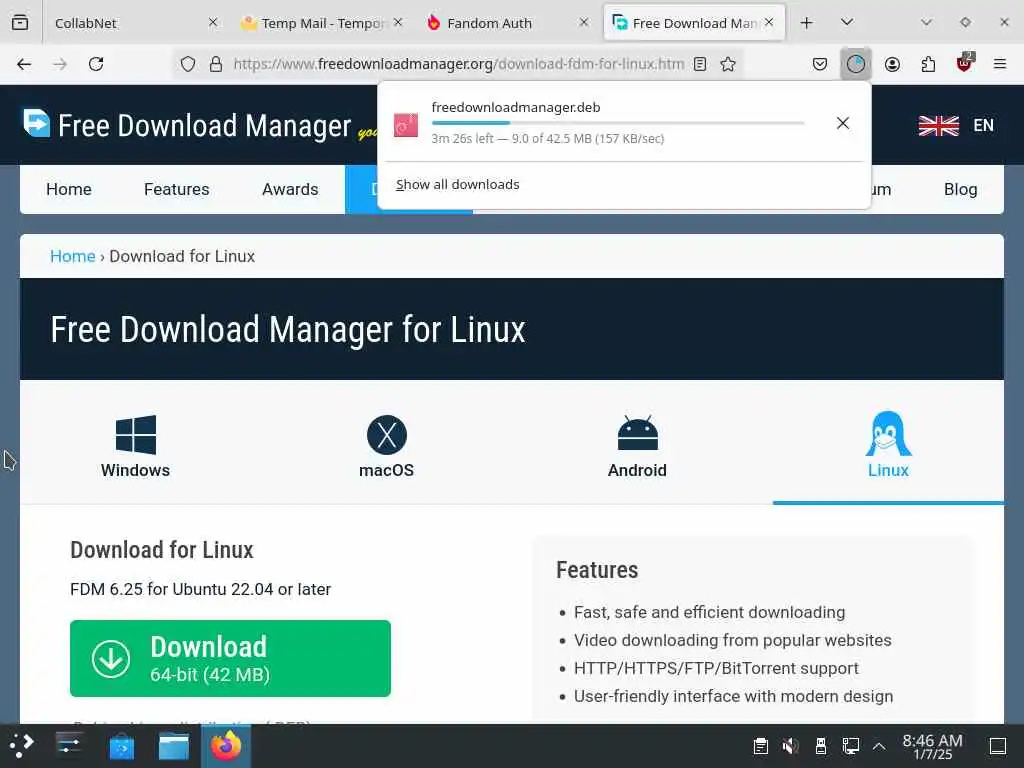
Task: Switch to the Temp Mail tab
Action: 322,23
